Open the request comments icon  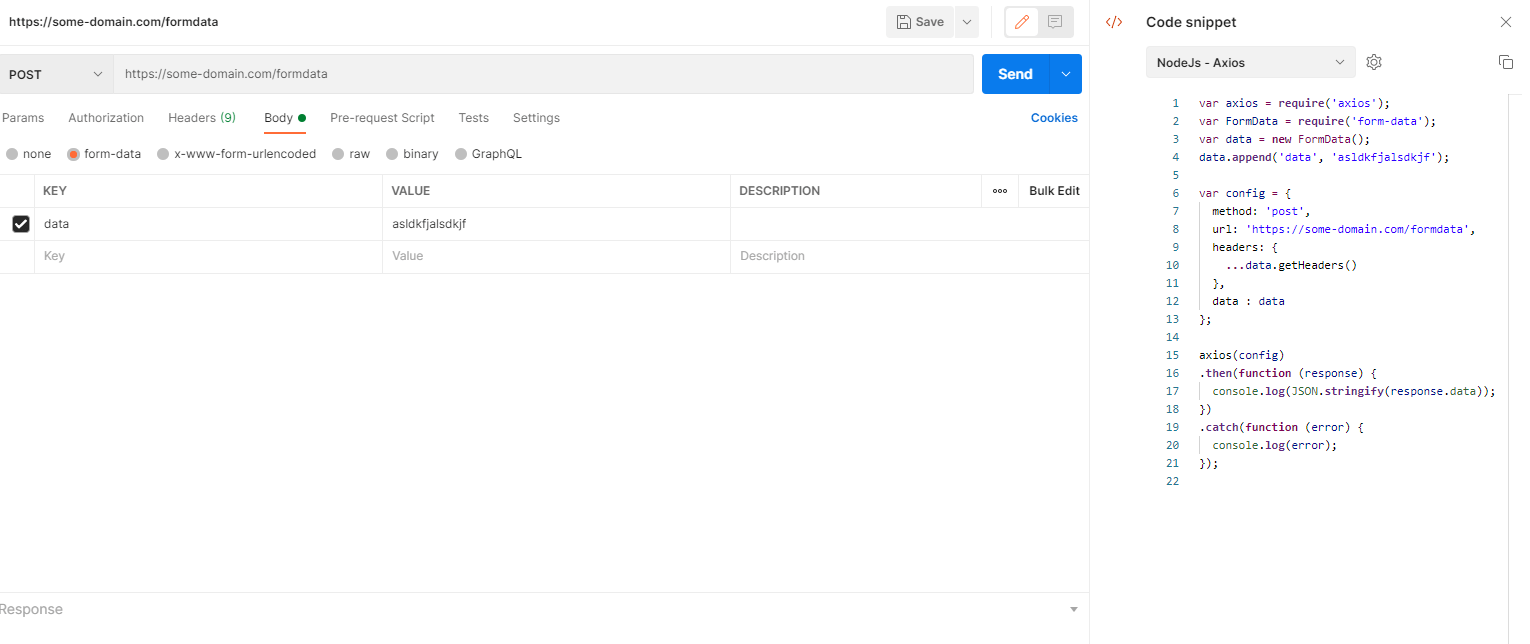tap(1055, 22)
